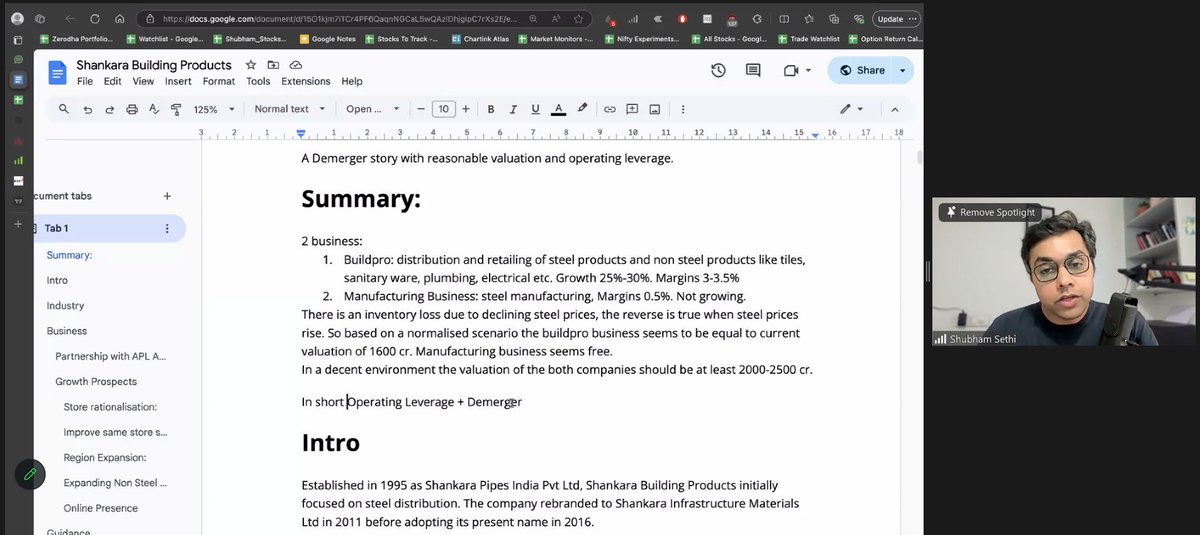
Task: Click the document title Shankara Building Products
Action: click(x=154, y=65)
